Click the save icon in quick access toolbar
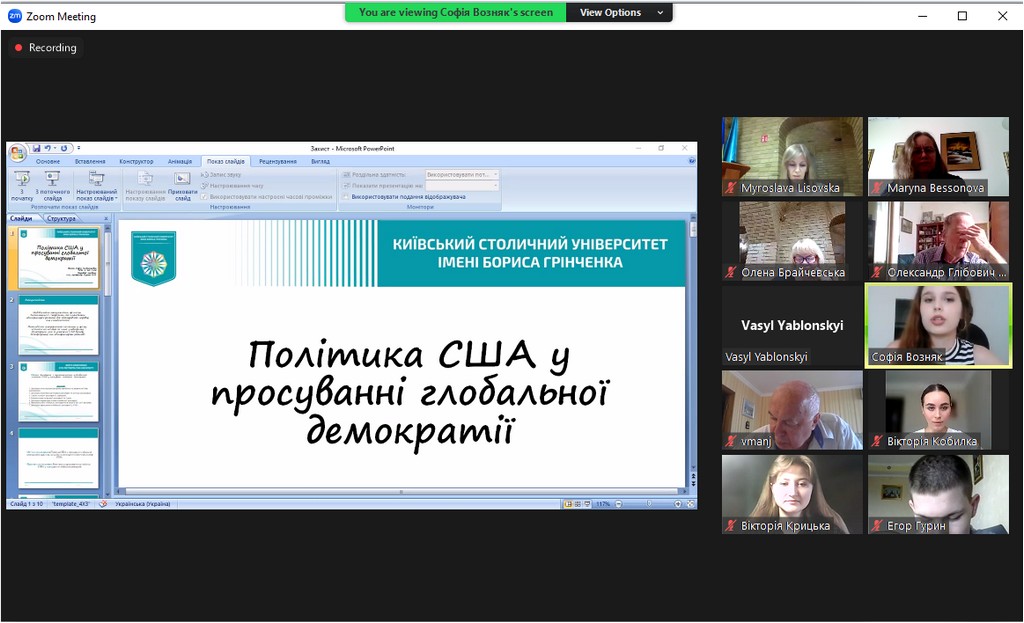This screenshot has height=623, width=1024. pos(37,148)
